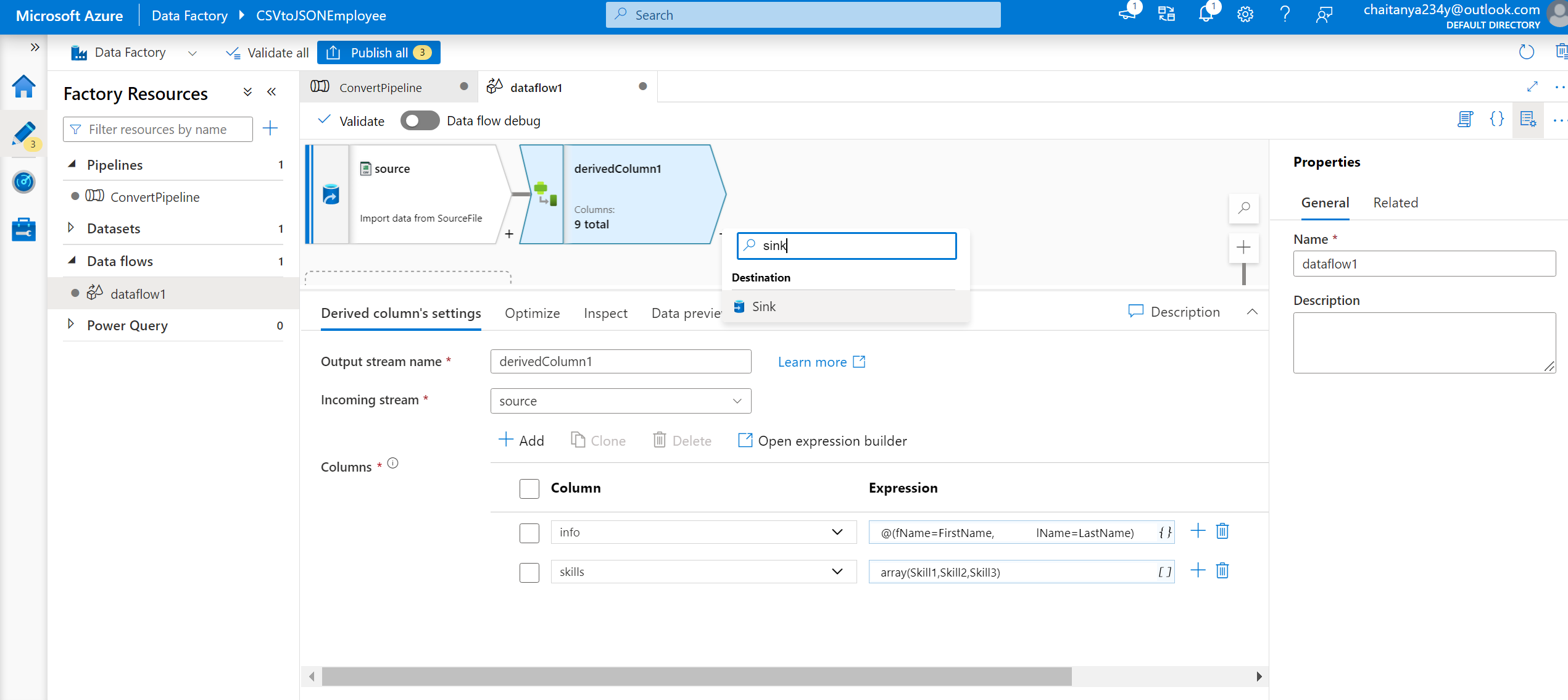
Task: Check the skills row checkbox
Action: pos(529,572)
